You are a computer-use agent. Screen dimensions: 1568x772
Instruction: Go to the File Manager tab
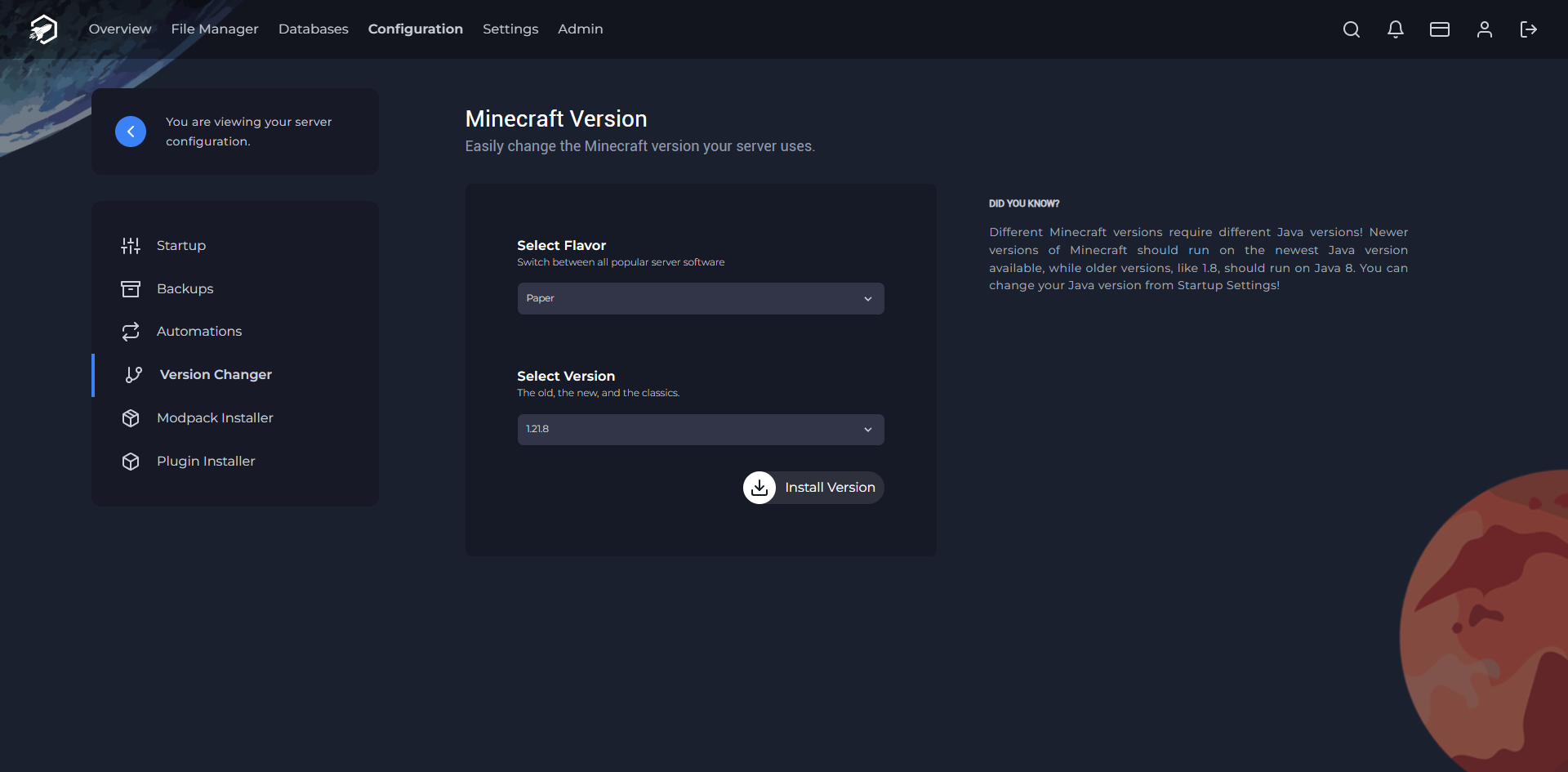click(x=215, y=29)
